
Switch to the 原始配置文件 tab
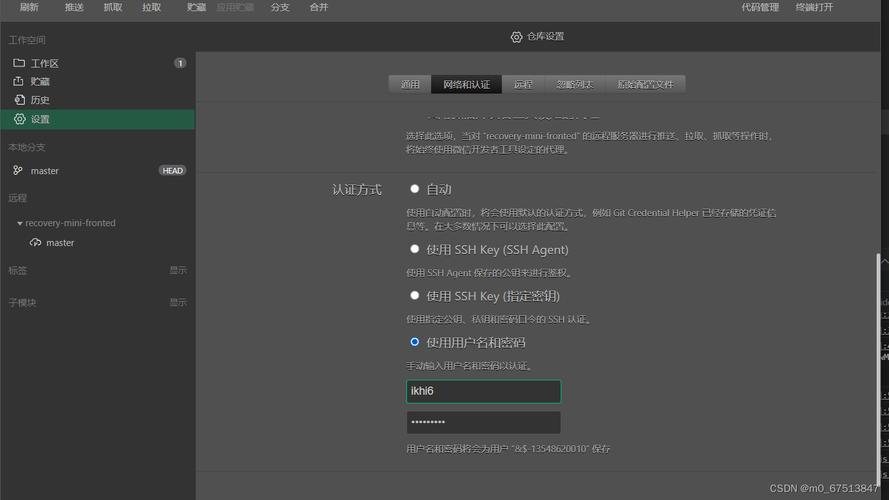pyautogui.click(x=645, y=84)
